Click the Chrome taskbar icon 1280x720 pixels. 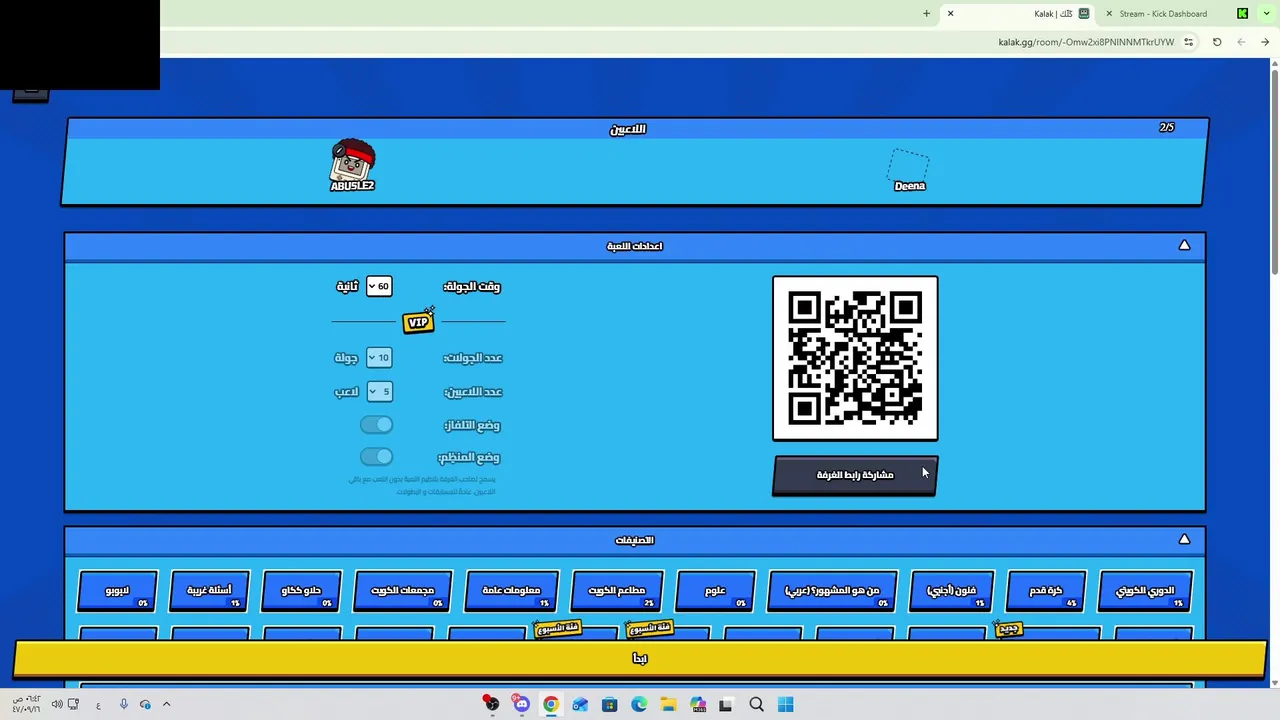pos(551,704)
